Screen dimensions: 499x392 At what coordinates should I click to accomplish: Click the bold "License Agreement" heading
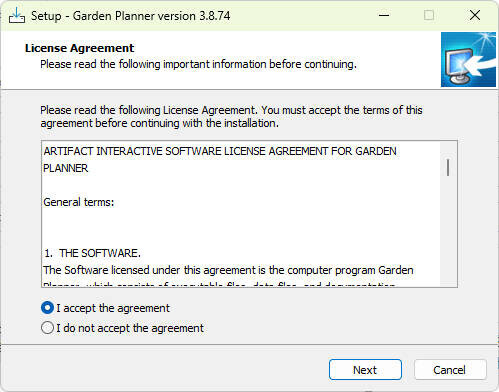[x=79, y=48]
